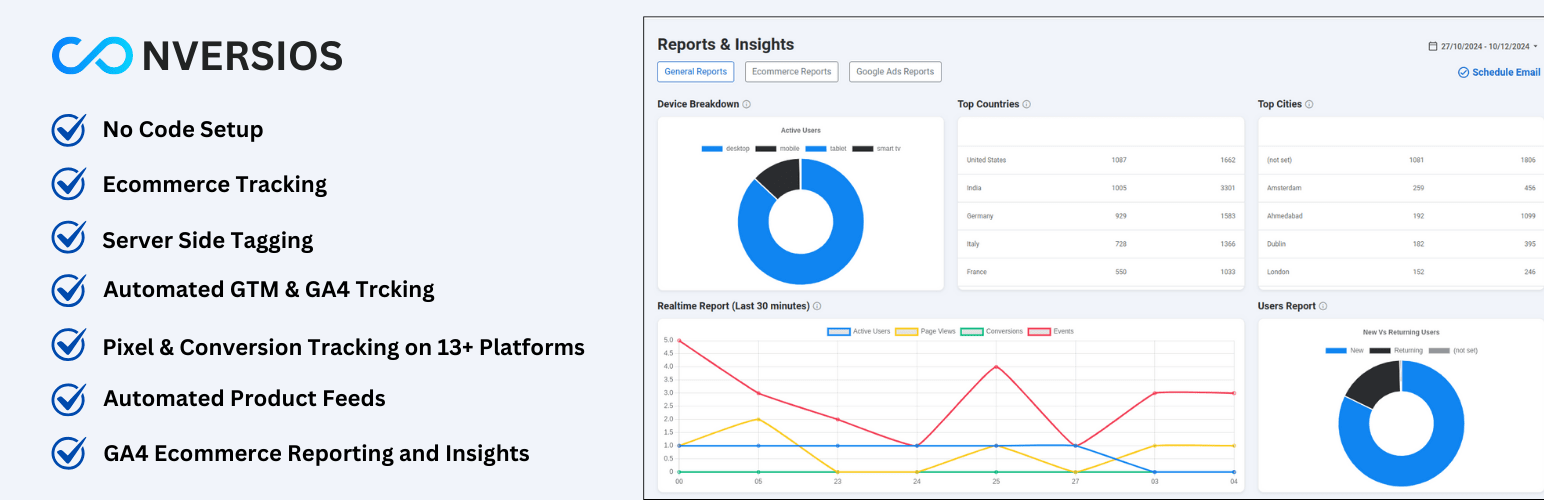Click the Conversios infinity logo icon

click(x=92, y=55)
